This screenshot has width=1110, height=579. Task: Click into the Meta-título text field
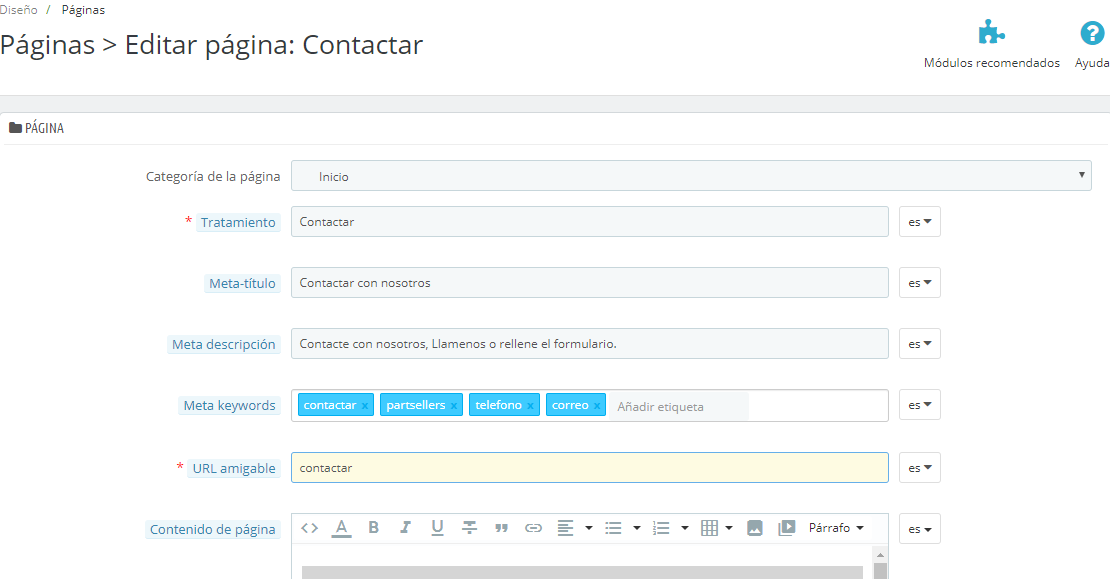pyautogui.click(x=590, y=282)
